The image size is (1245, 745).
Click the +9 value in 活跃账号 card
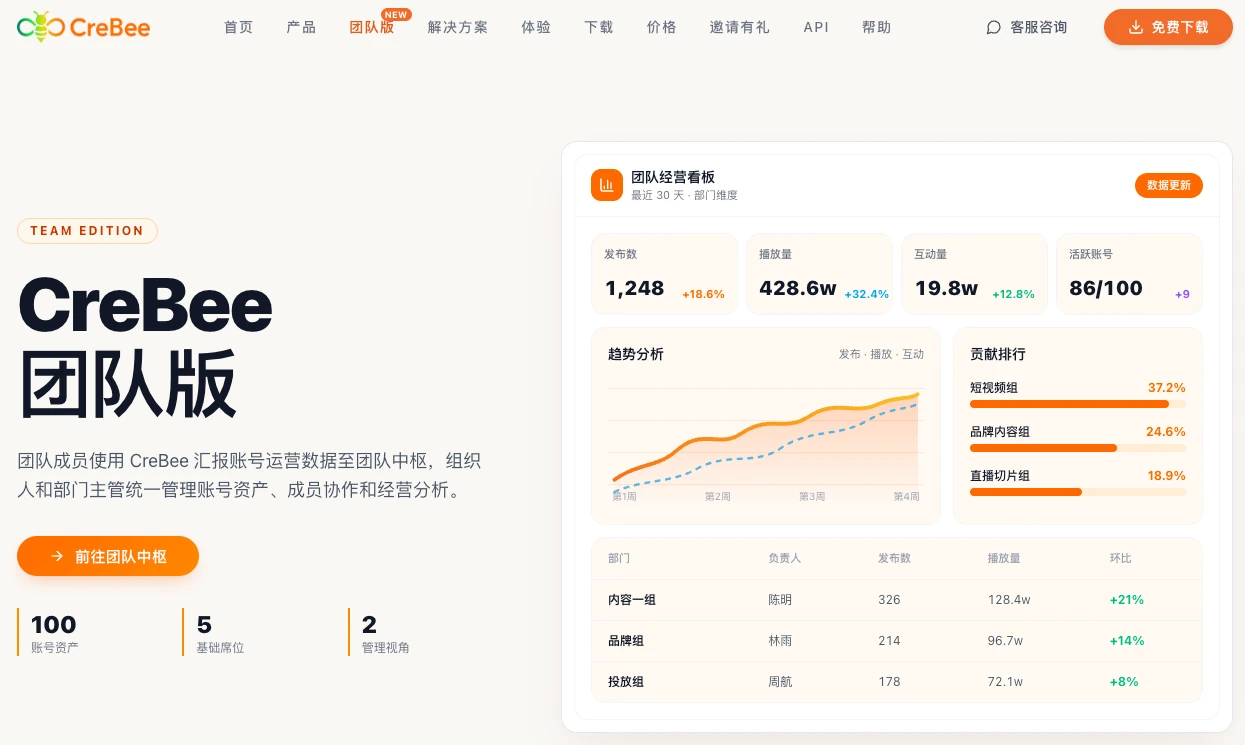1182,294
